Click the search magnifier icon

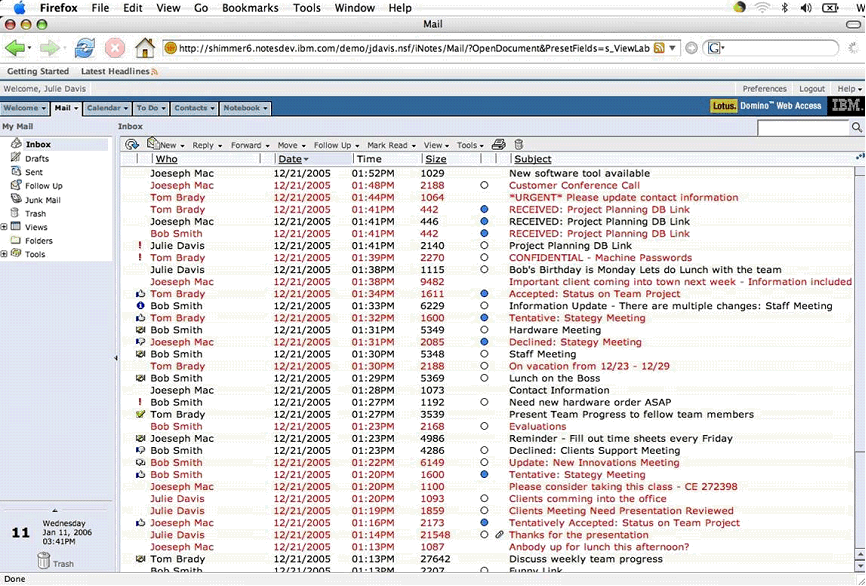click(857, 128)
